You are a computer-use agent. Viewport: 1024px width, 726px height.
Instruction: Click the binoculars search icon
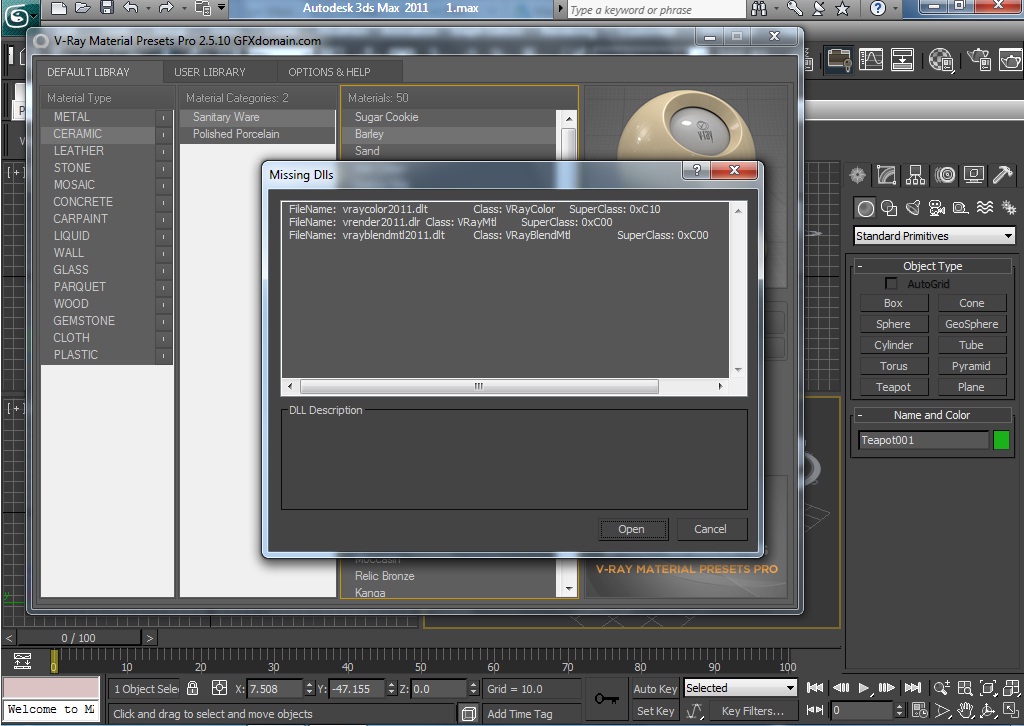pyautogui.click(x=759, y=8)
